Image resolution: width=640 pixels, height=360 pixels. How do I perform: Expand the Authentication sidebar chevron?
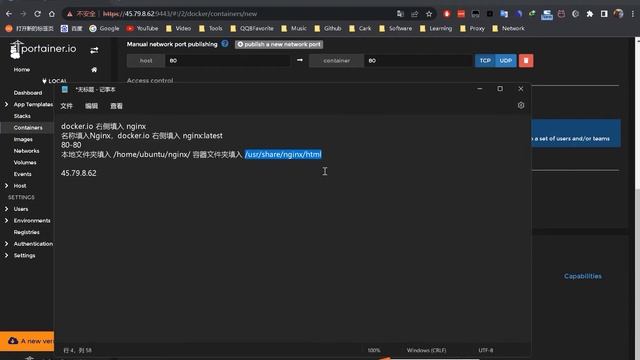(x=6, y=244)
